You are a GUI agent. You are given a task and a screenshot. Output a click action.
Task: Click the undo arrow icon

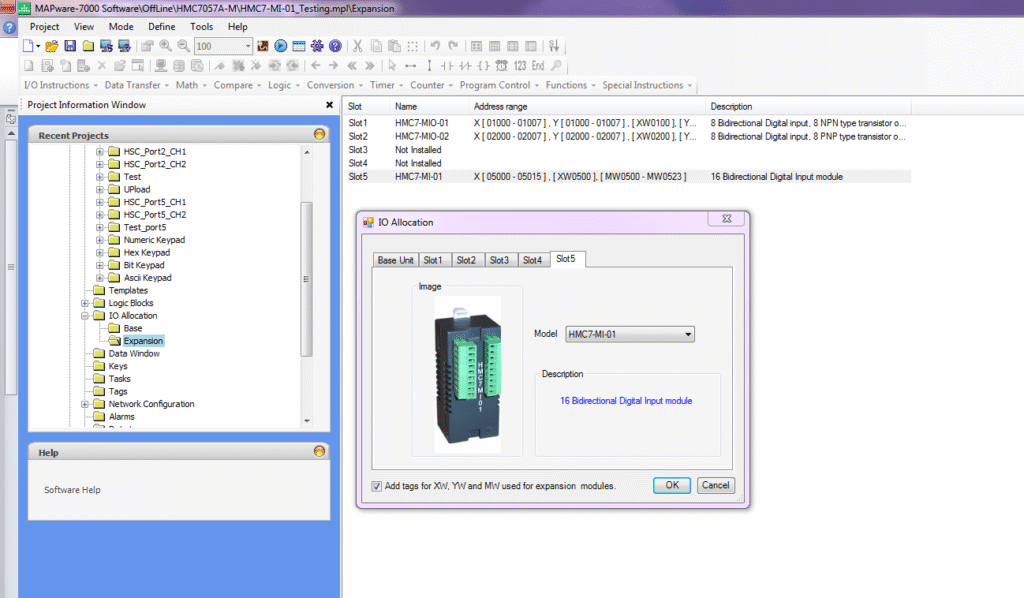(x=435, y=46)
